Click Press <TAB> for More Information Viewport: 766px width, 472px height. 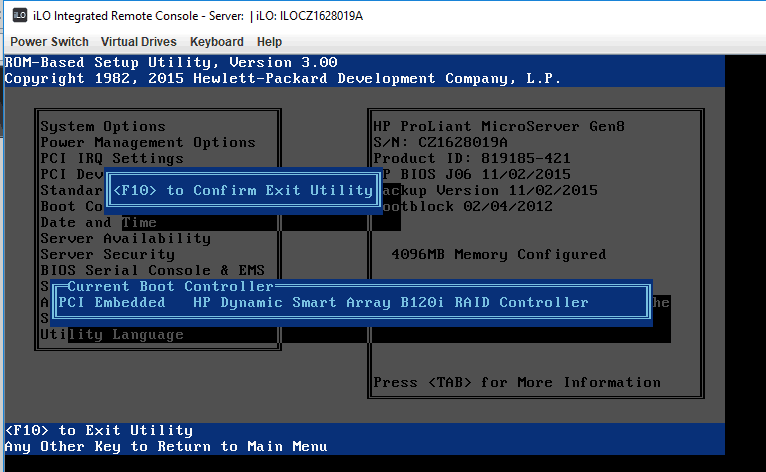pos(517,383)
